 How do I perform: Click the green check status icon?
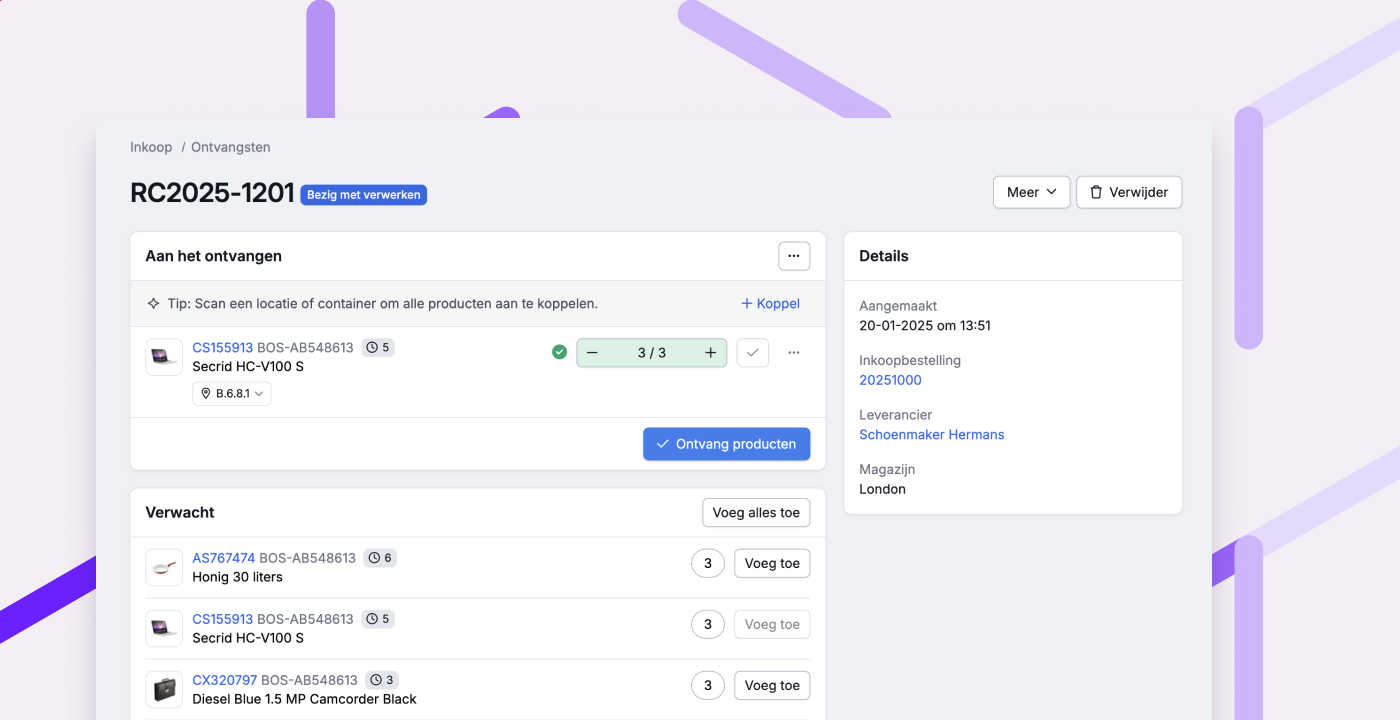point(560,352)
